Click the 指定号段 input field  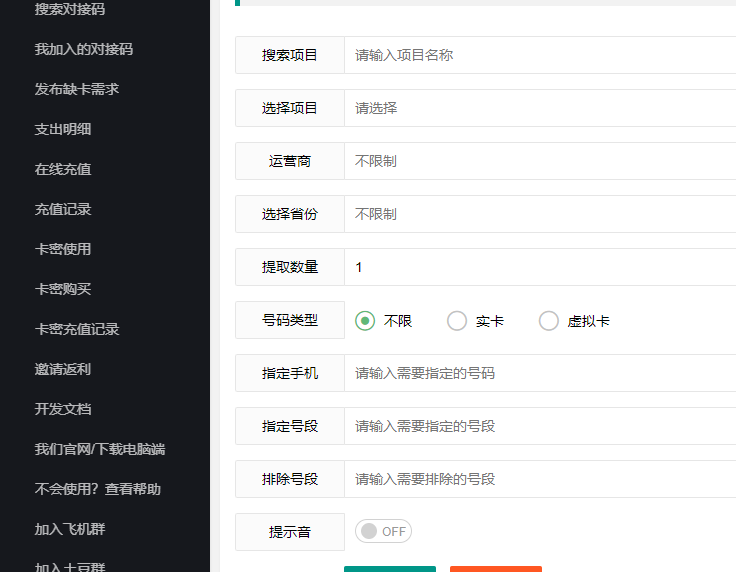point(540,426)
